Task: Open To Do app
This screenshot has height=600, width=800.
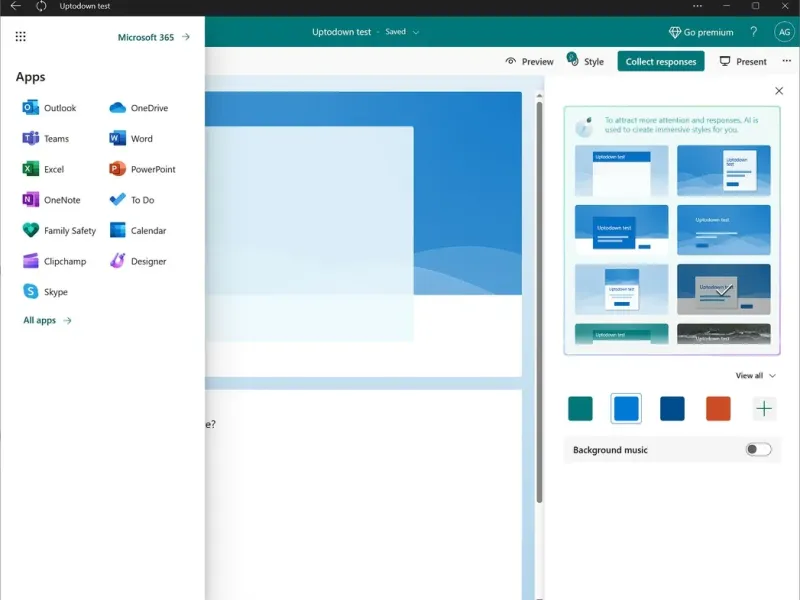Action: 132,199
